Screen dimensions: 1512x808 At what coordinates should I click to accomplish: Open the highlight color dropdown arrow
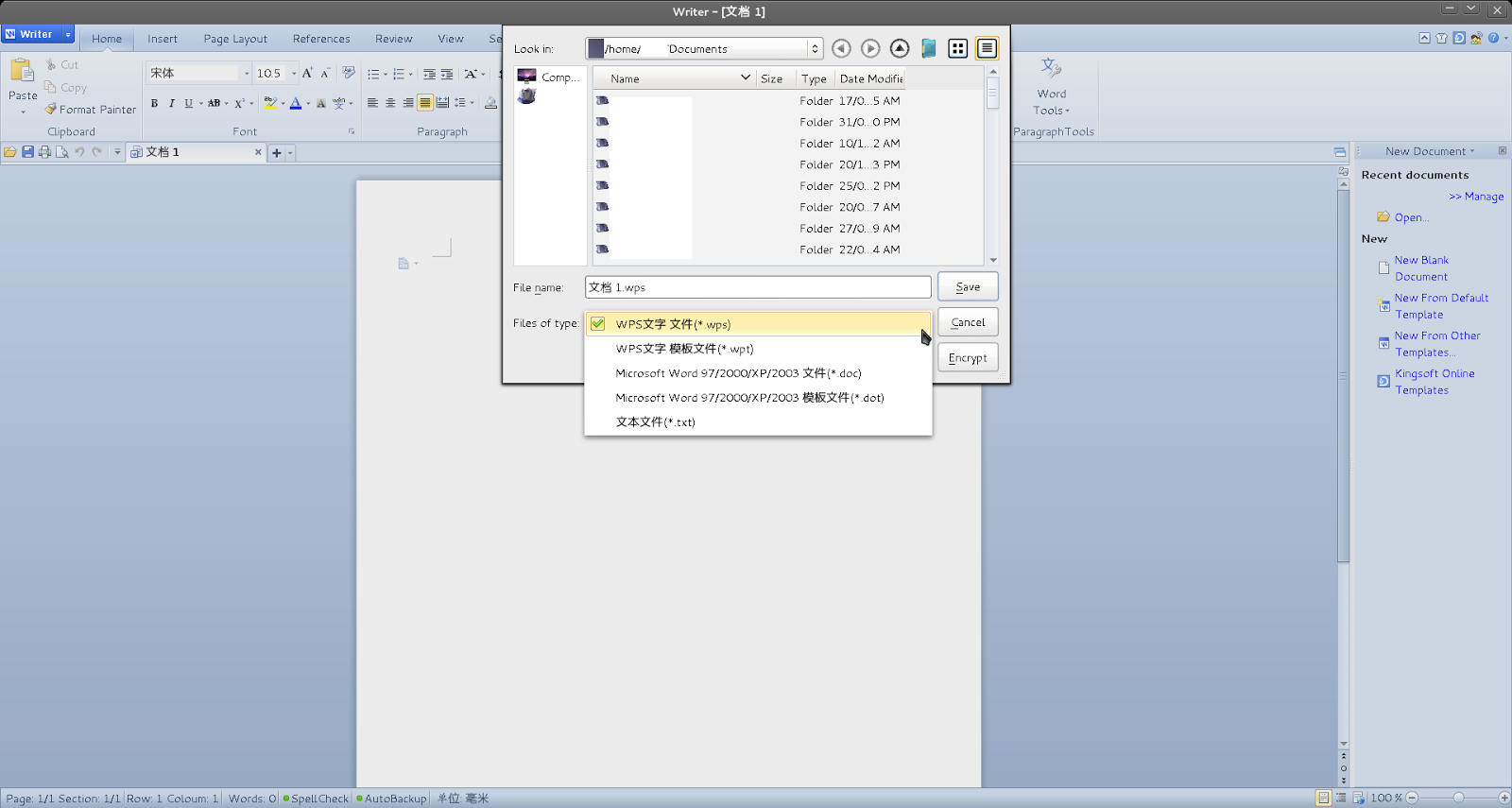click(283, 104)
